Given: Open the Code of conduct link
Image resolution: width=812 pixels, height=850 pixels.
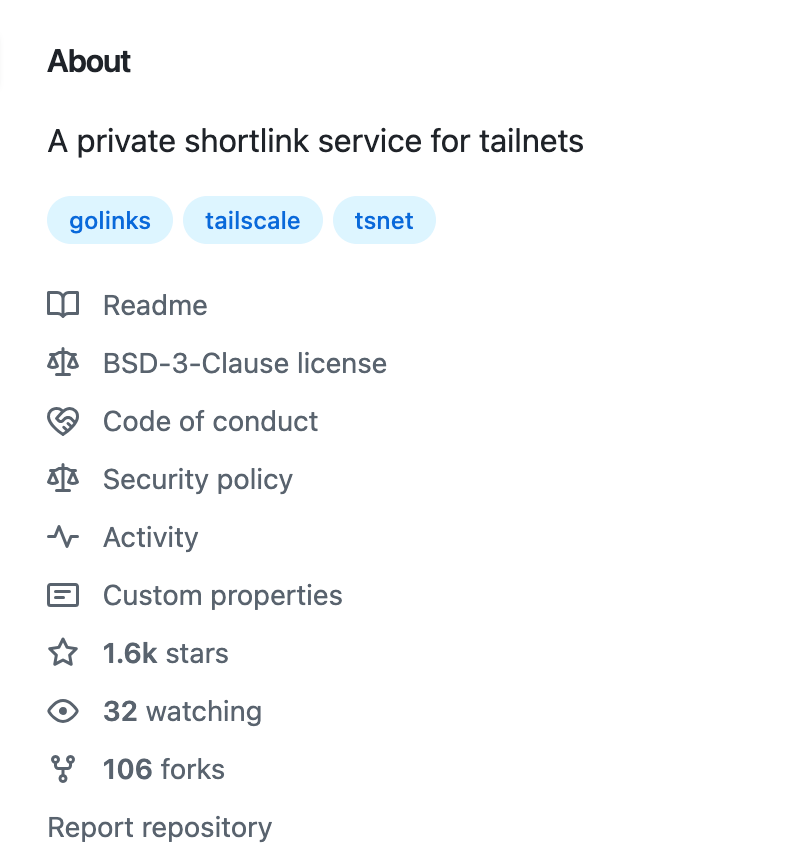Looking at the screenshot, I should pyautogui.click(x=210, y=421).
